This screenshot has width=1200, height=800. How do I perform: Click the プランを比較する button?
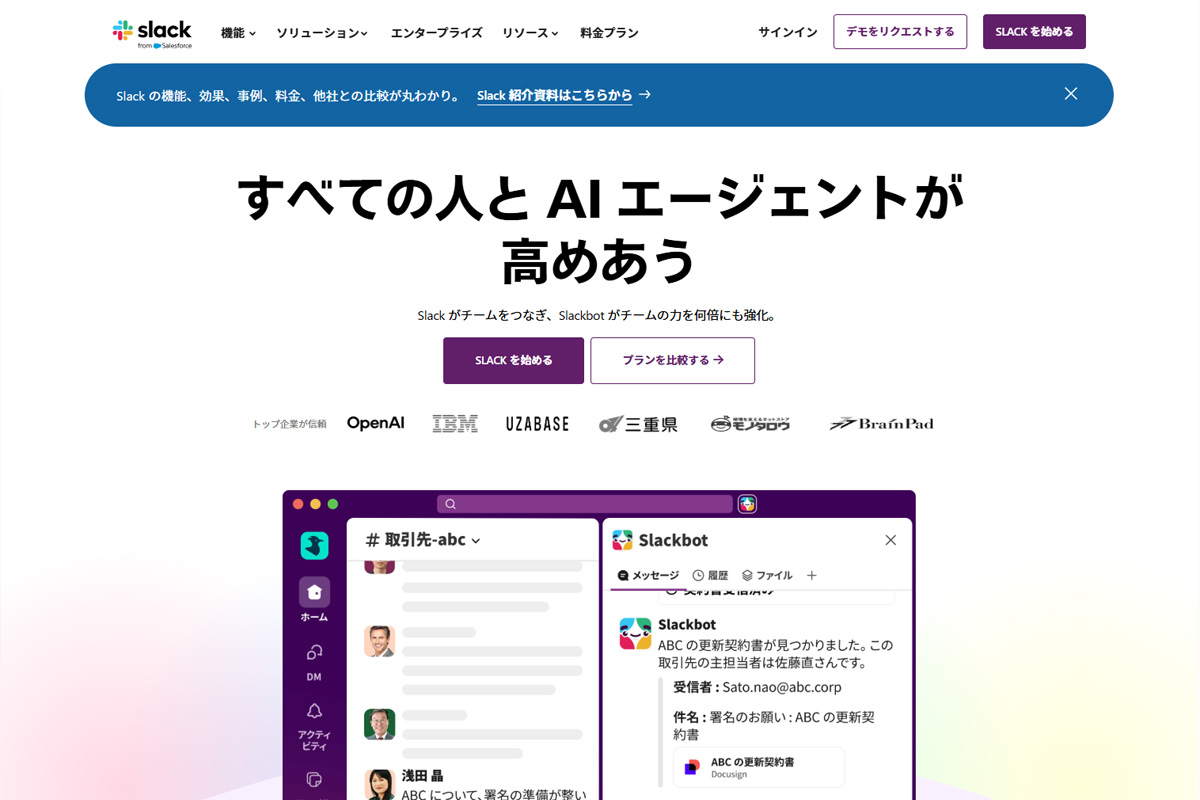pyautogui.click(x=672, y=360)
